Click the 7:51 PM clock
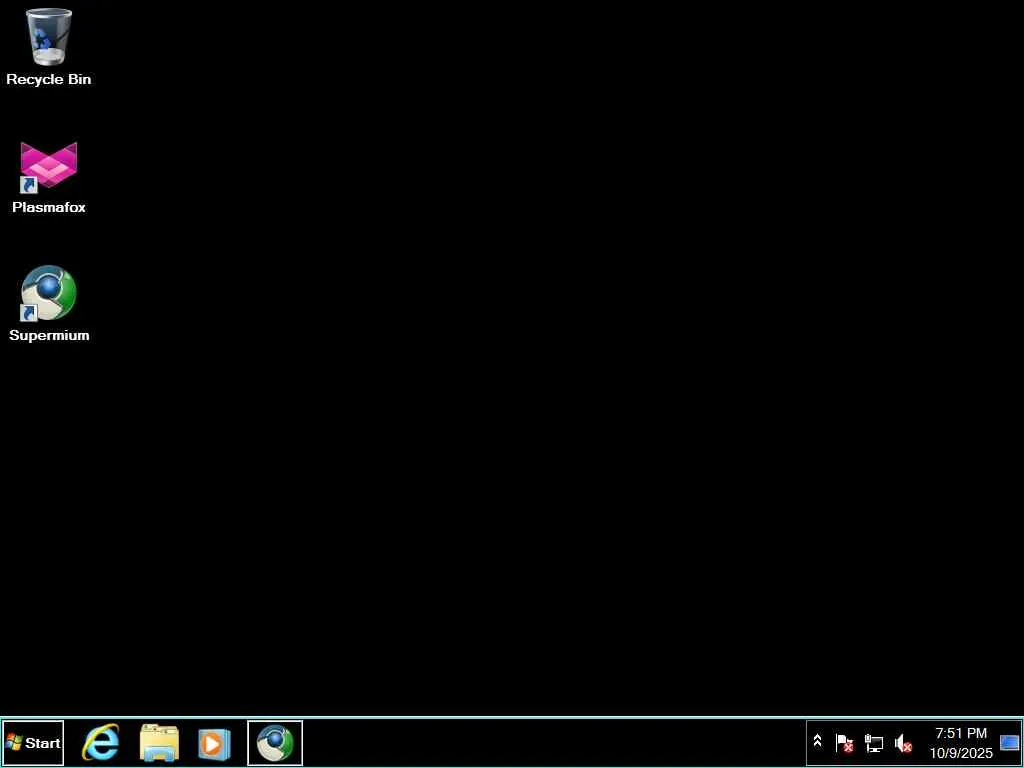The height and width of the screenshot is (768, 1024). [961, 733]
